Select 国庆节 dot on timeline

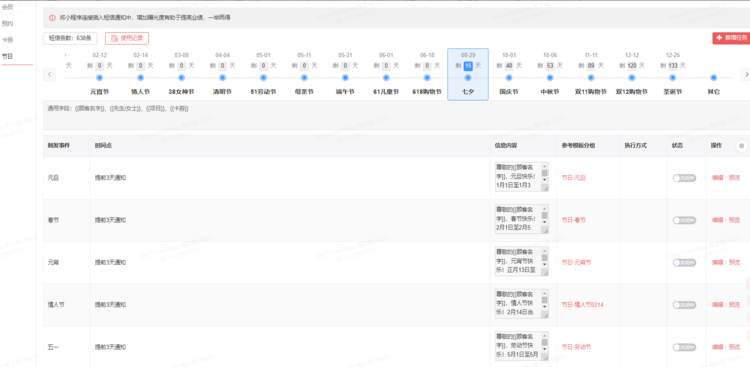pyautogui.click(x=509, y=78)
